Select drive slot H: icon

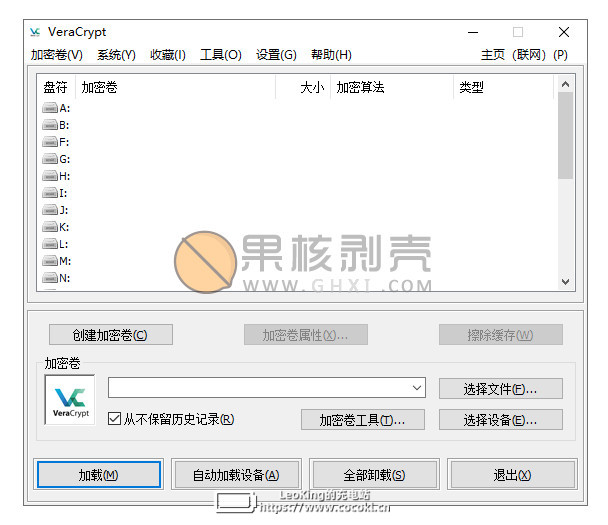(50, 176)
